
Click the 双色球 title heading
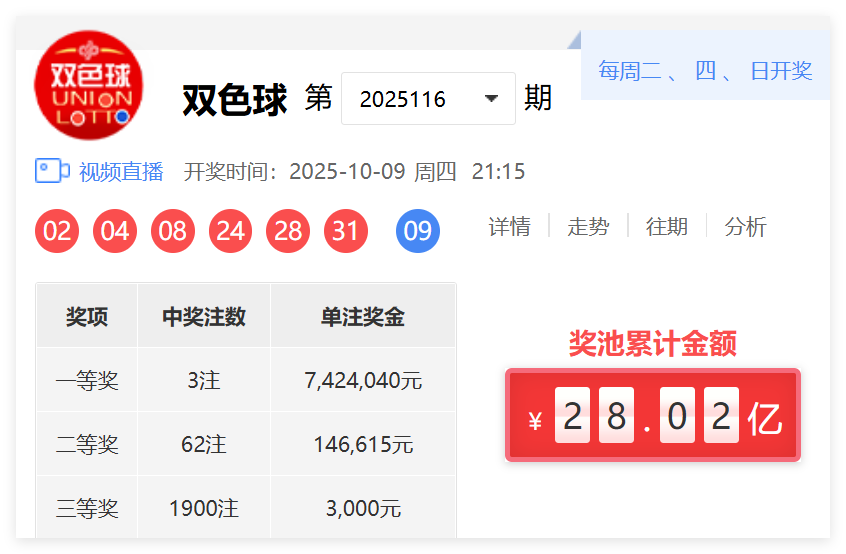pos(235,100)
